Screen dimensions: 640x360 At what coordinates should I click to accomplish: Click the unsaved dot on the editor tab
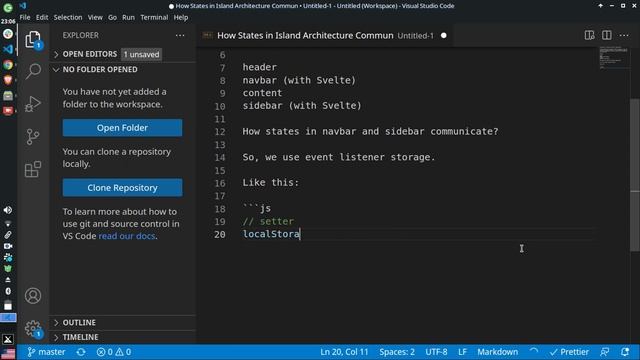coord(444,36)
